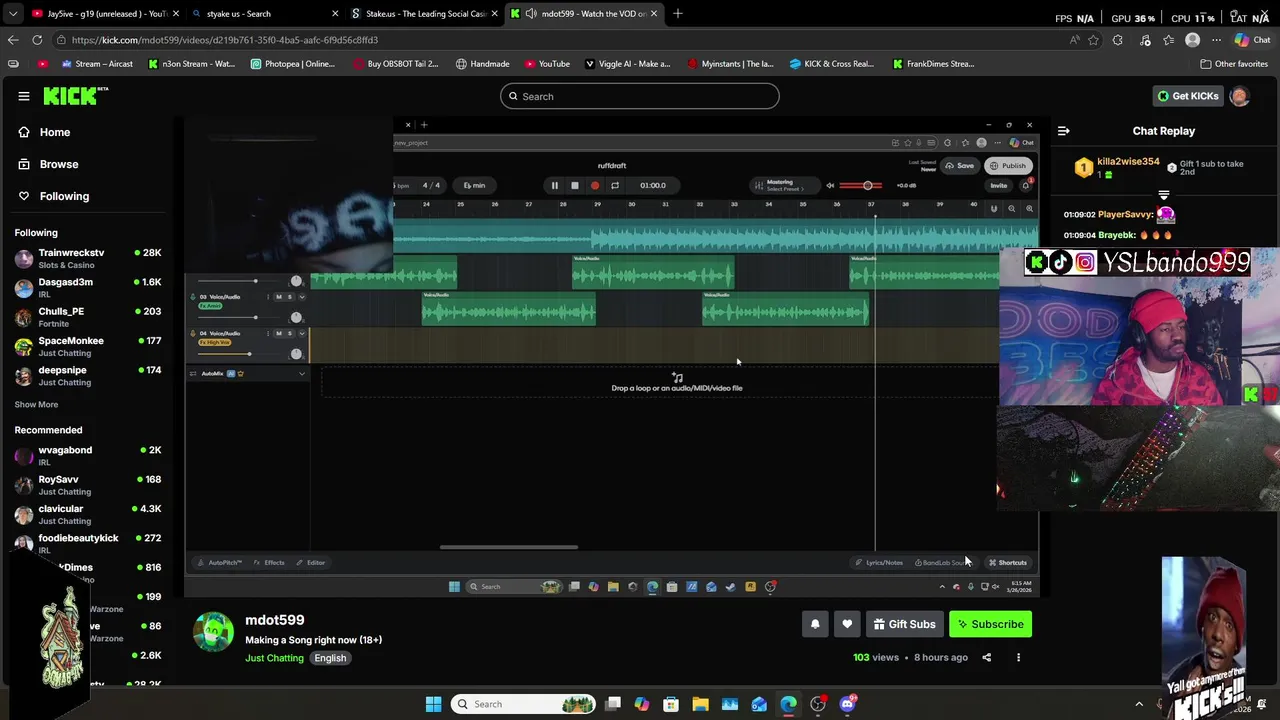
Task: Click the Gift Subs button
Action: [904, 624]
